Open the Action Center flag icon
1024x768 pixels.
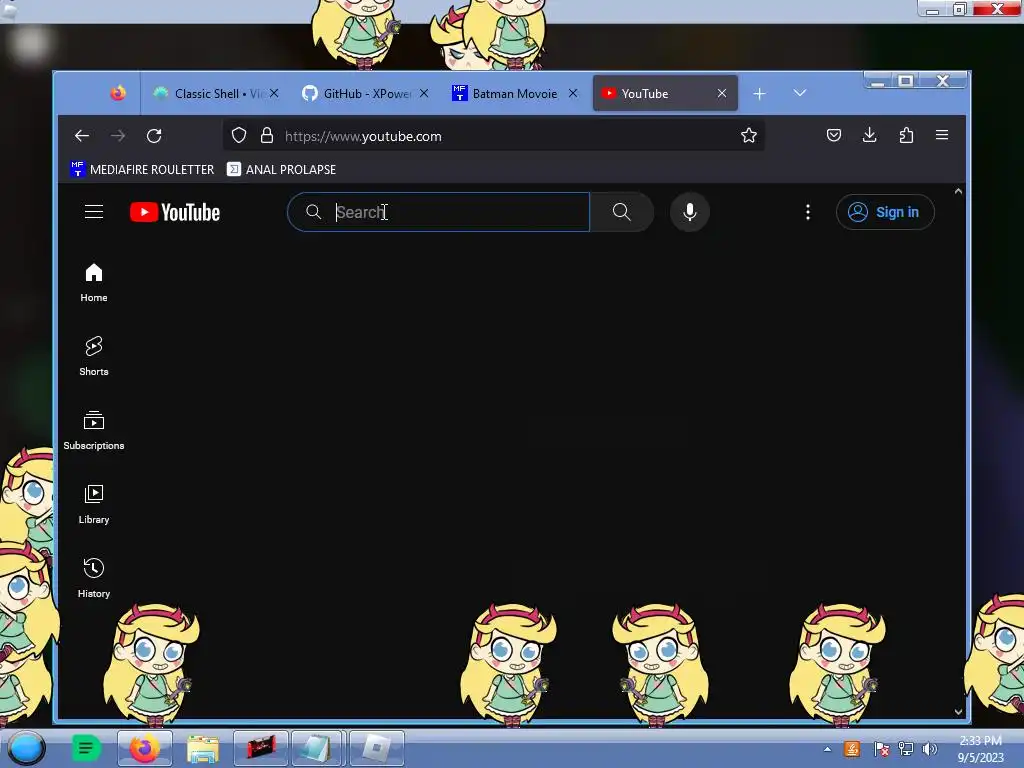(881, 749)
